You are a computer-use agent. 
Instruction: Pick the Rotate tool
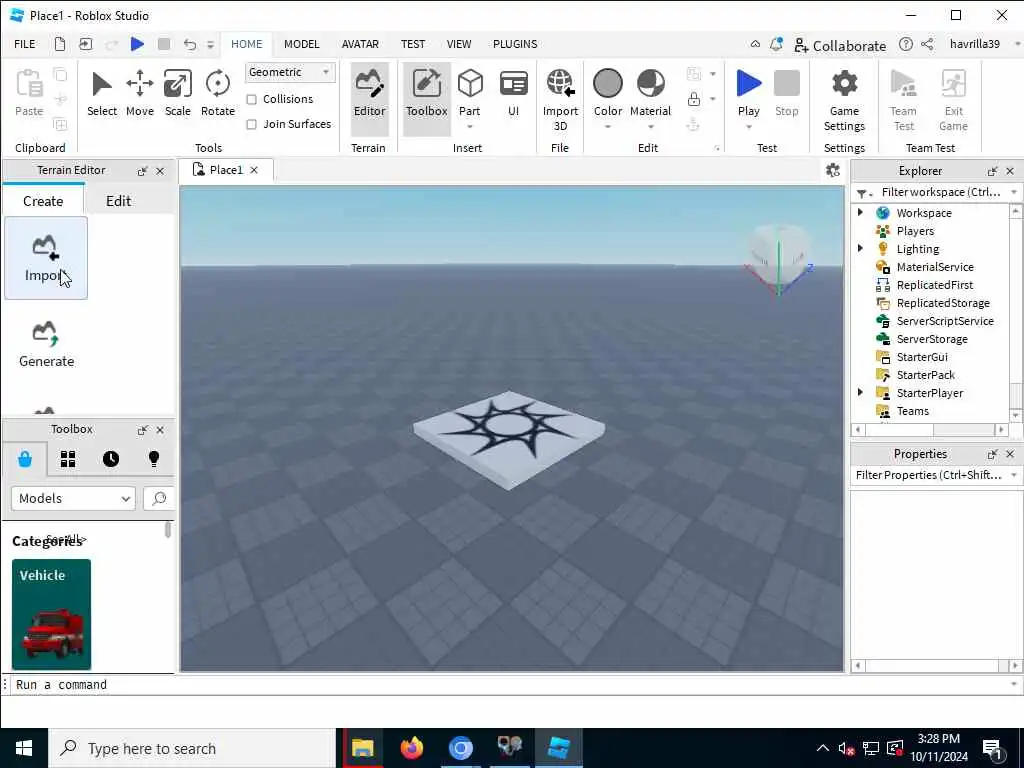tap(217, 93)
